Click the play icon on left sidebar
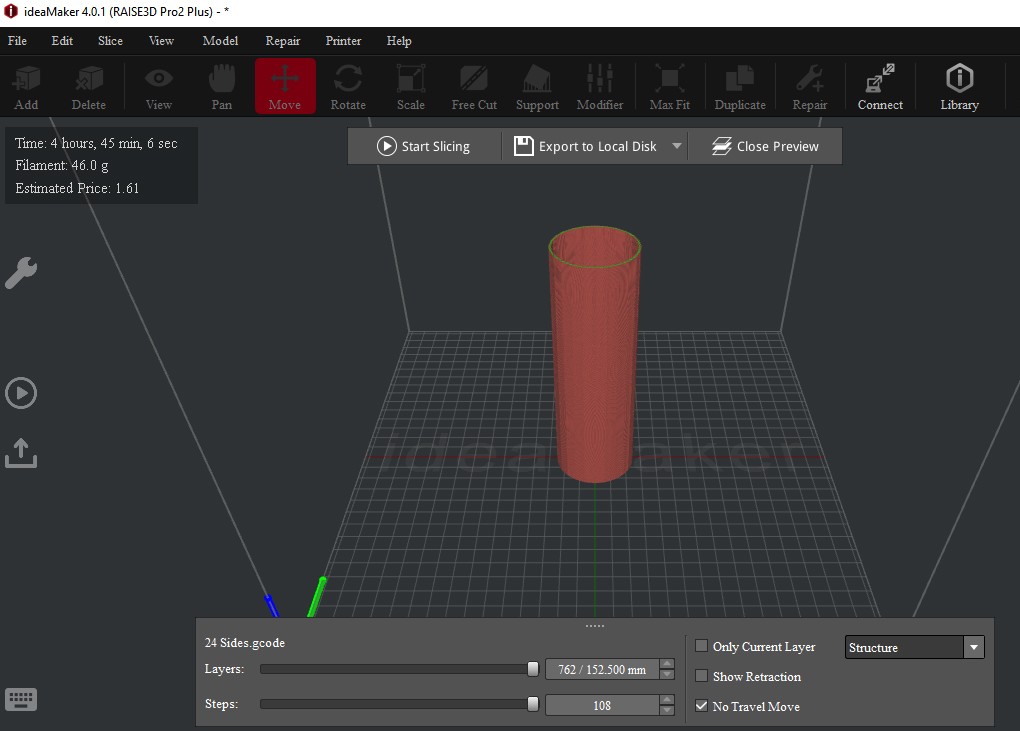Image resolution: width=1020 pixels, height=731 pixels. 21,393
